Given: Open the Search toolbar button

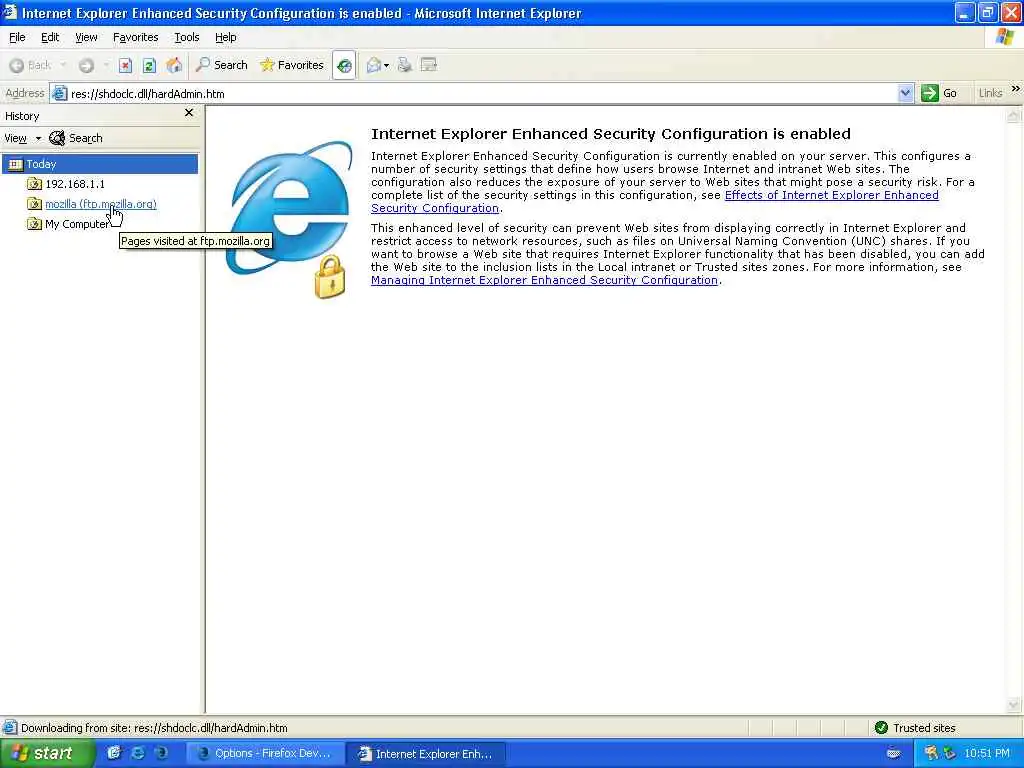Looking at the screenshot, I should (222, 65).
